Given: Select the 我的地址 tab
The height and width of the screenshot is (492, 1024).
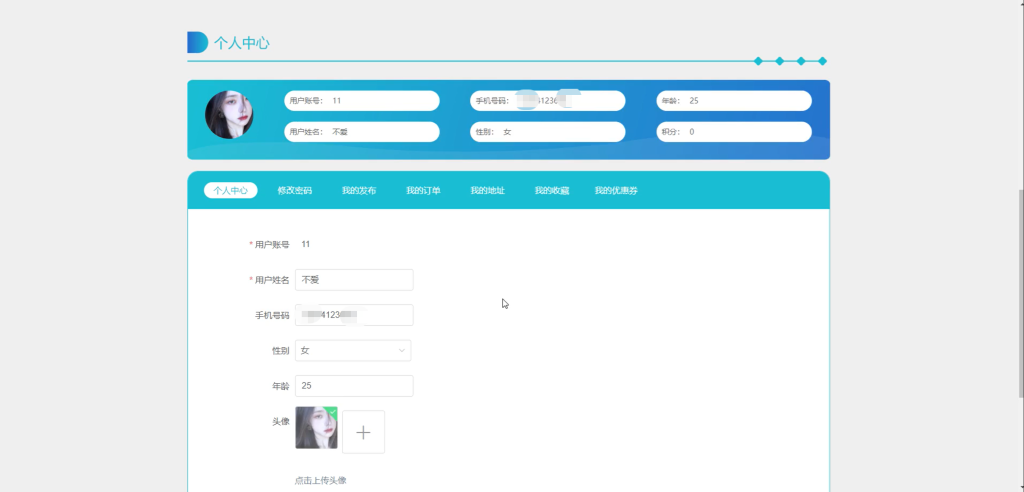Looking at the screenshot, I should point(487,190).
